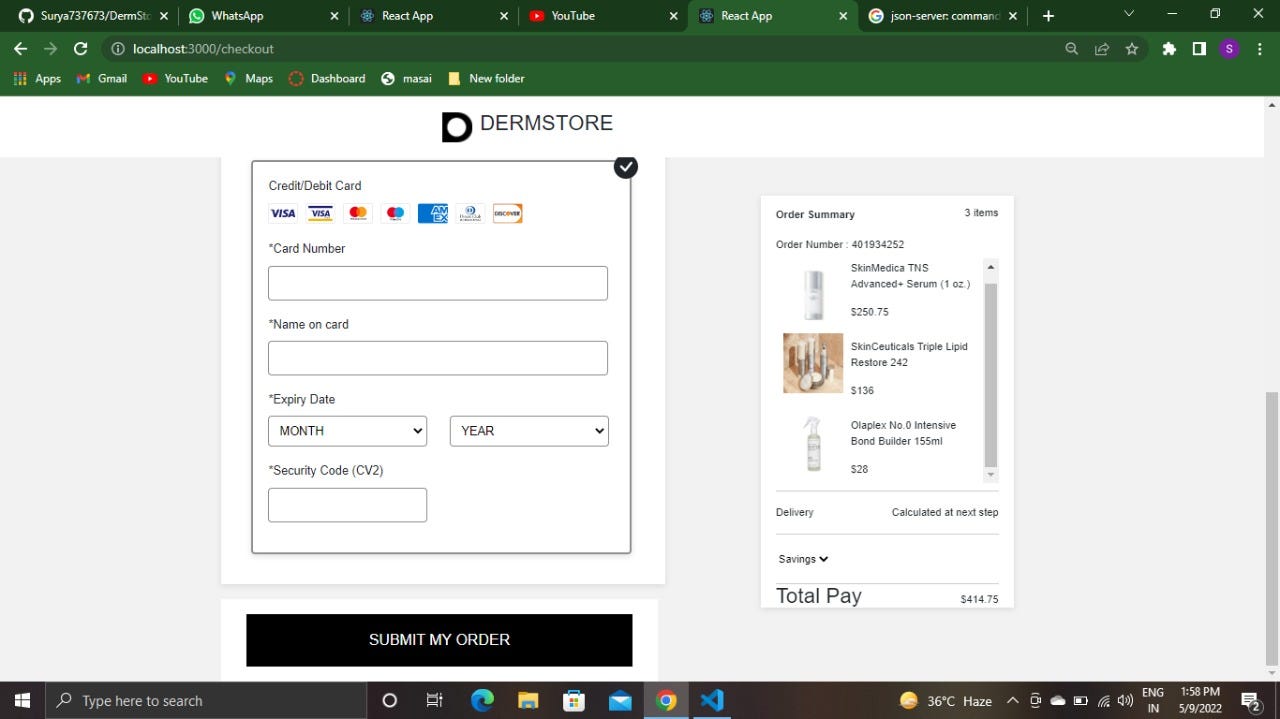Click the Security Code CV2 field

tap(347, 505)
